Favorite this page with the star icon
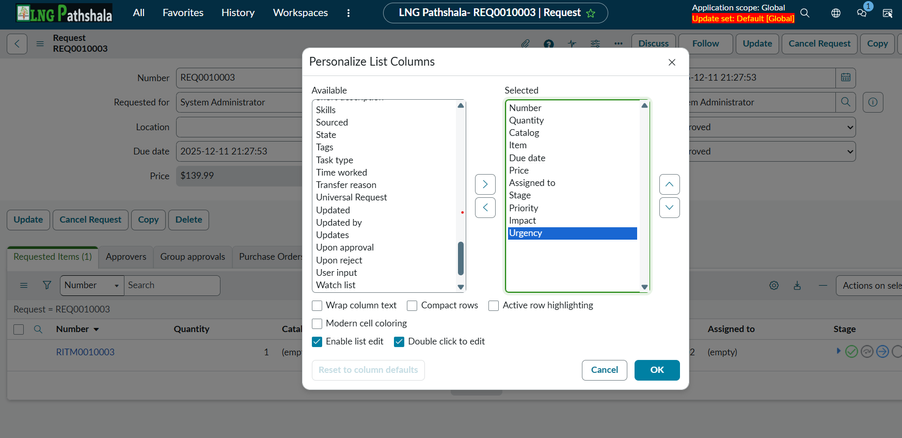This screenshot has height=438, width=902. [x=590, y=13]
